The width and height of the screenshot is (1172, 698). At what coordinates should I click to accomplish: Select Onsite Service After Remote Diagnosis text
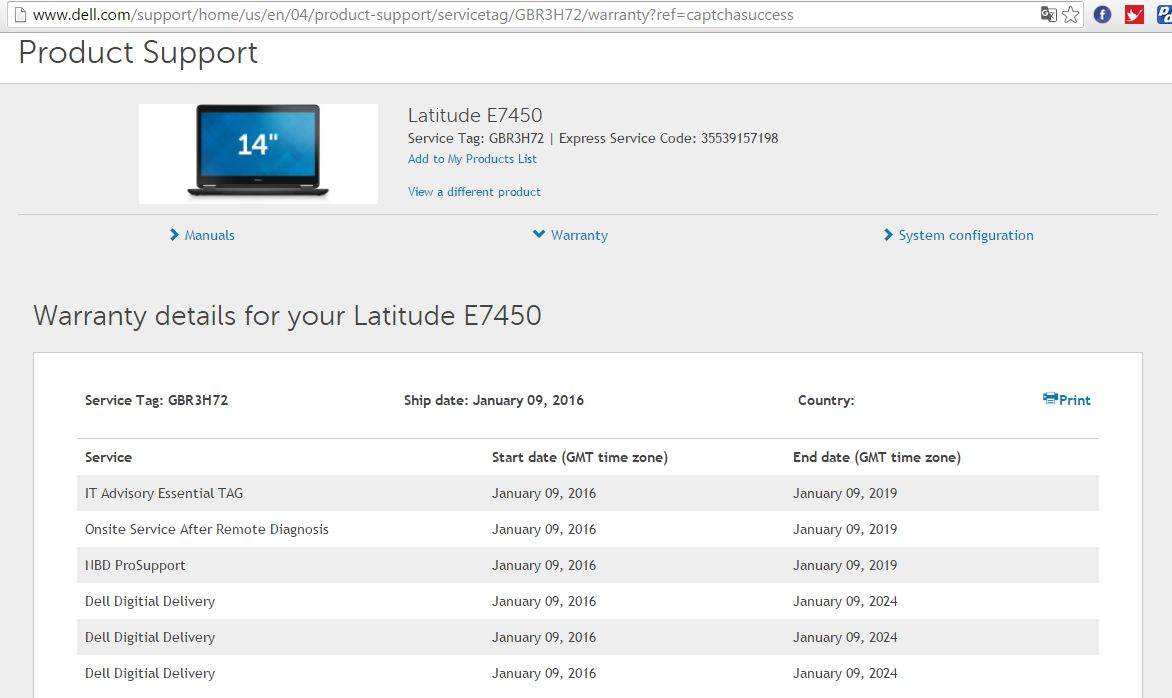click(206, 529)
